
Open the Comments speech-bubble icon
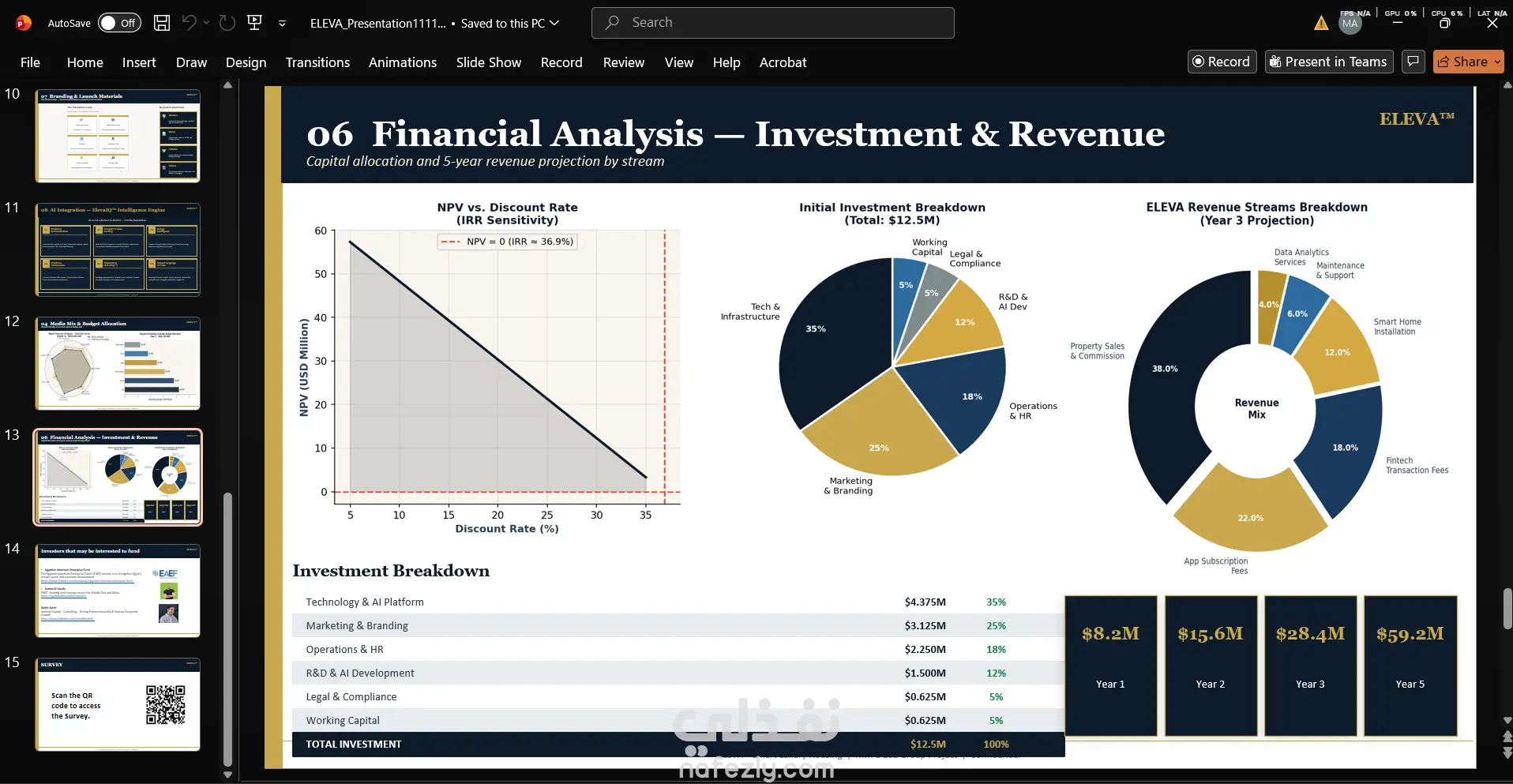[1414, 62]
